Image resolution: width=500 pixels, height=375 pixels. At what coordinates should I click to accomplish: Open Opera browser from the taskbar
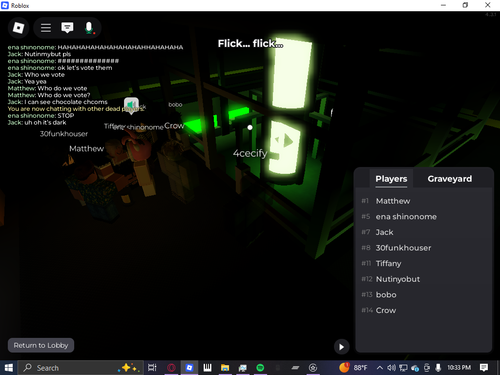click(171, 368)
